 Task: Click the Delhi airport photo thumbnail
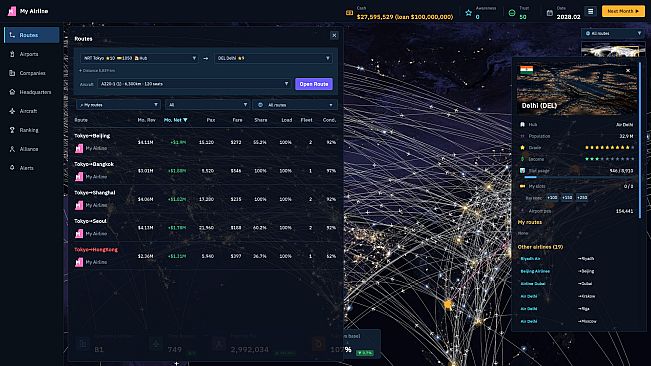click(x=577, y=88)
